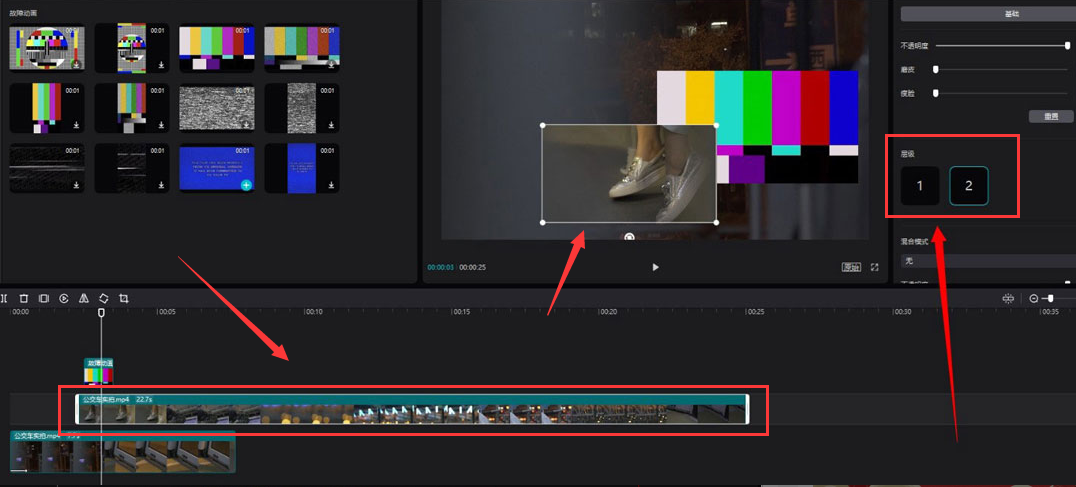Image resolution: width=1076 pixels, height=487 pixels.
Task: Click the 不透明度 opacity slider handle
Action: click(1067, 46)
